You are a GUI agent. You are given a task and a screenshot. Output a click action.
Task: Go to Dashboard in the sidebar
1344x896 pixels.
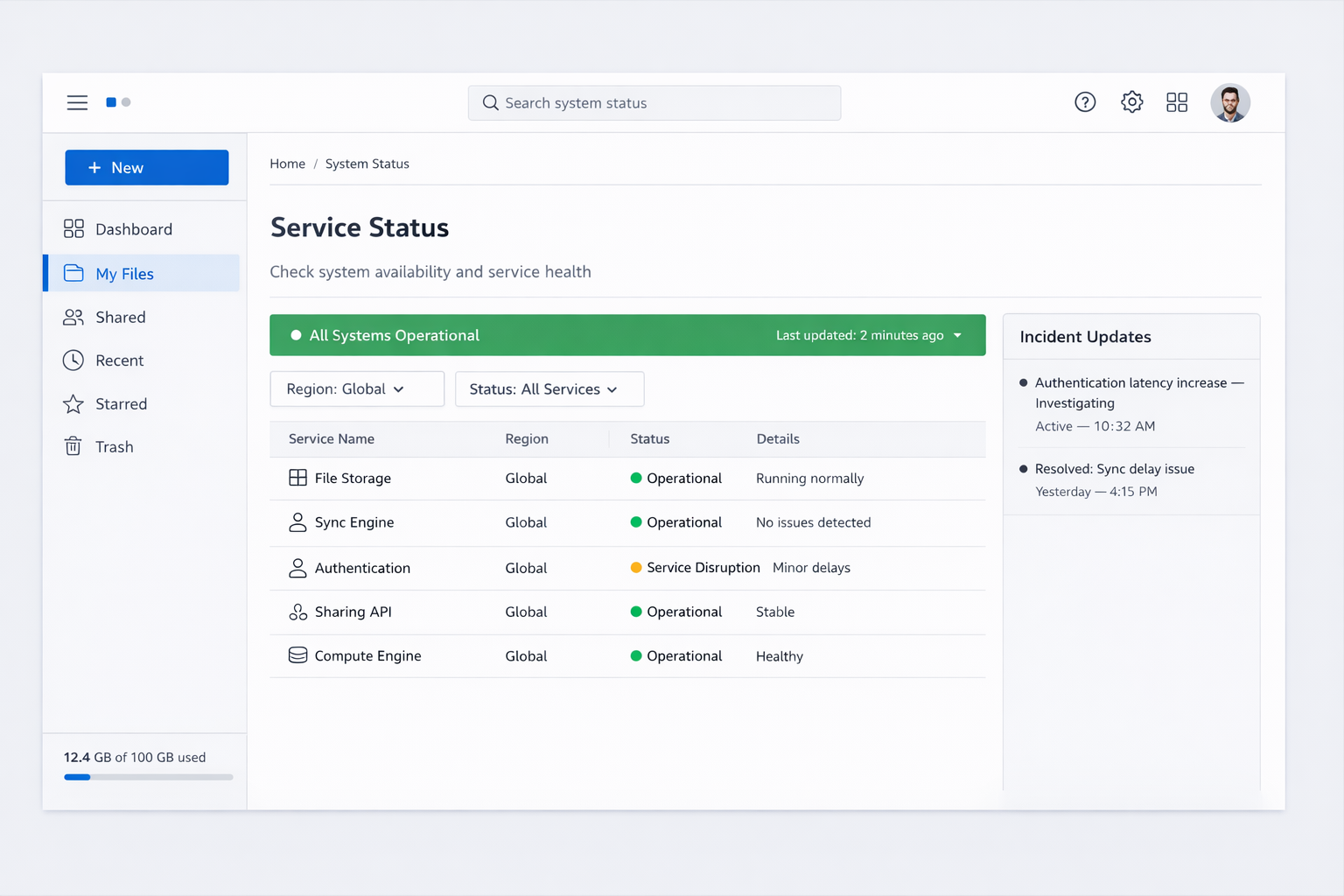coord(133,229)
